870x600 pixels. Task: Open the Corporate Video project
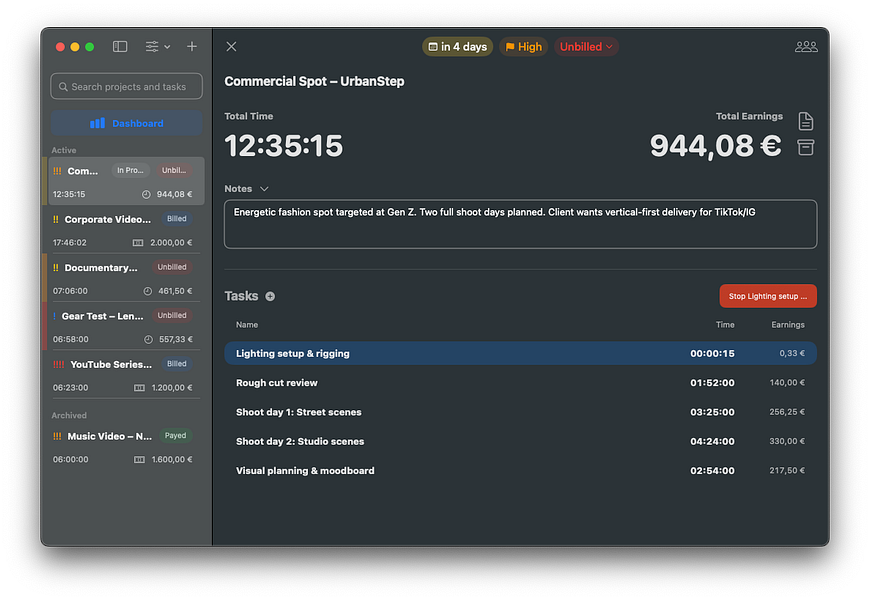pos(127,230)
